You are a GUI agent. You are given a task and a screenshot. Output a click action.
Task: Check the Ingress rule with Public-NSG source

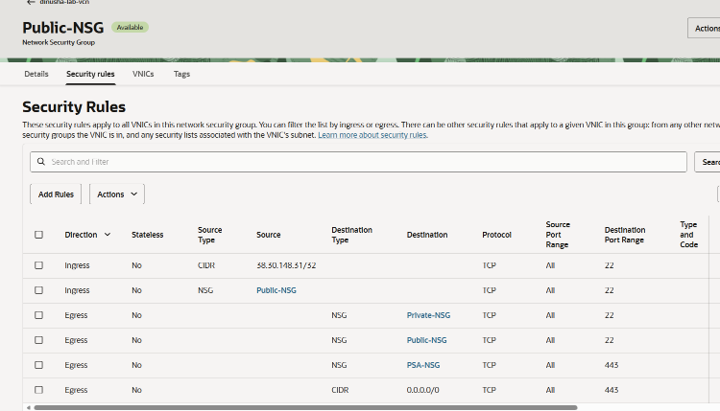click(x=39, y=290)
